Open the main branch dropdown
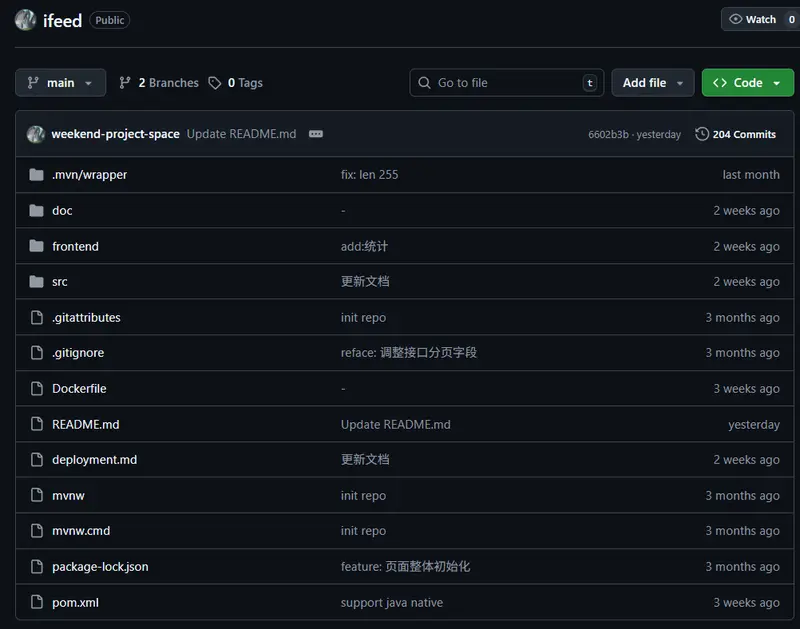 (x=60, y=83)
